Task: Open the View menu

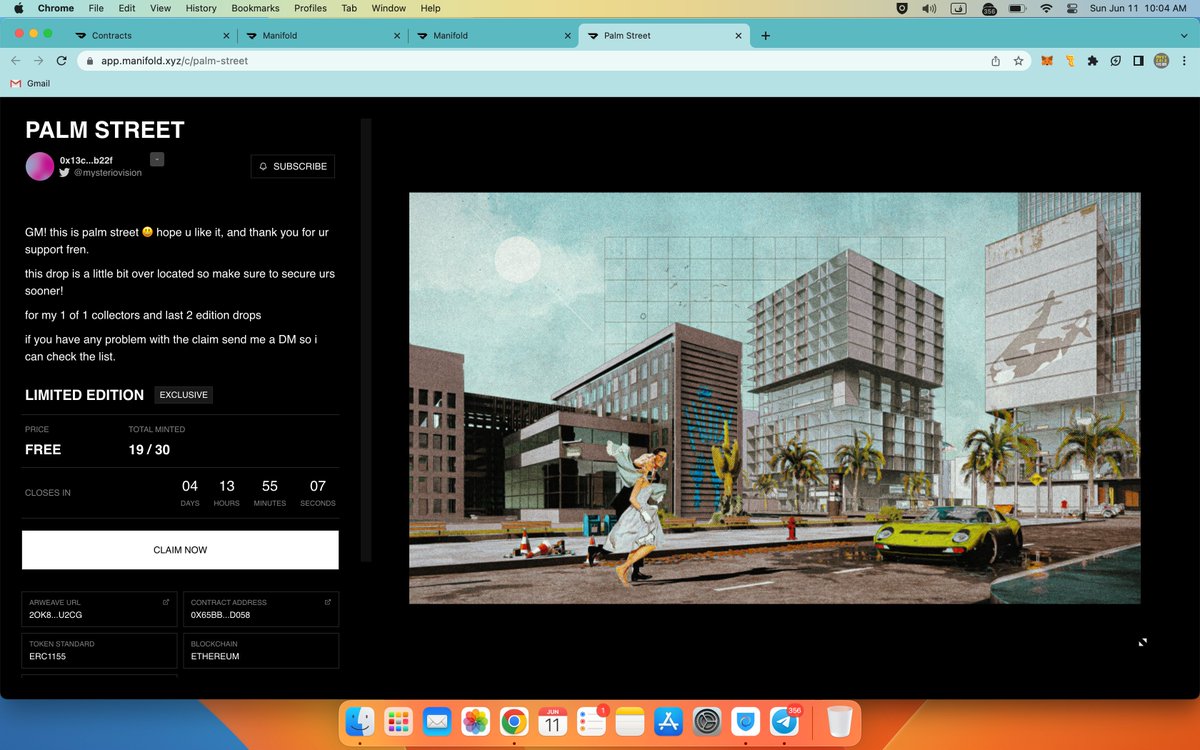Action: (x=160, y=8)
